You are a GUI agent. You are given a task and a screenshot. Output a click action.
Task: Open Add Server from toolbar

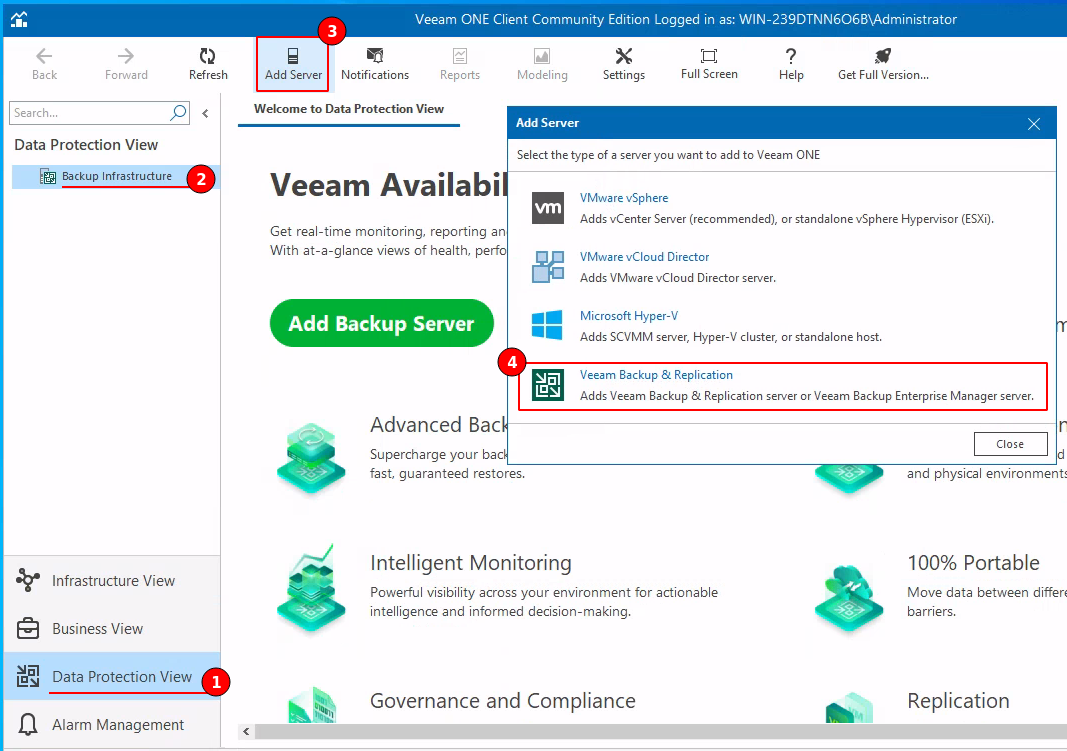pyautogui.click(x=293, y=64)
